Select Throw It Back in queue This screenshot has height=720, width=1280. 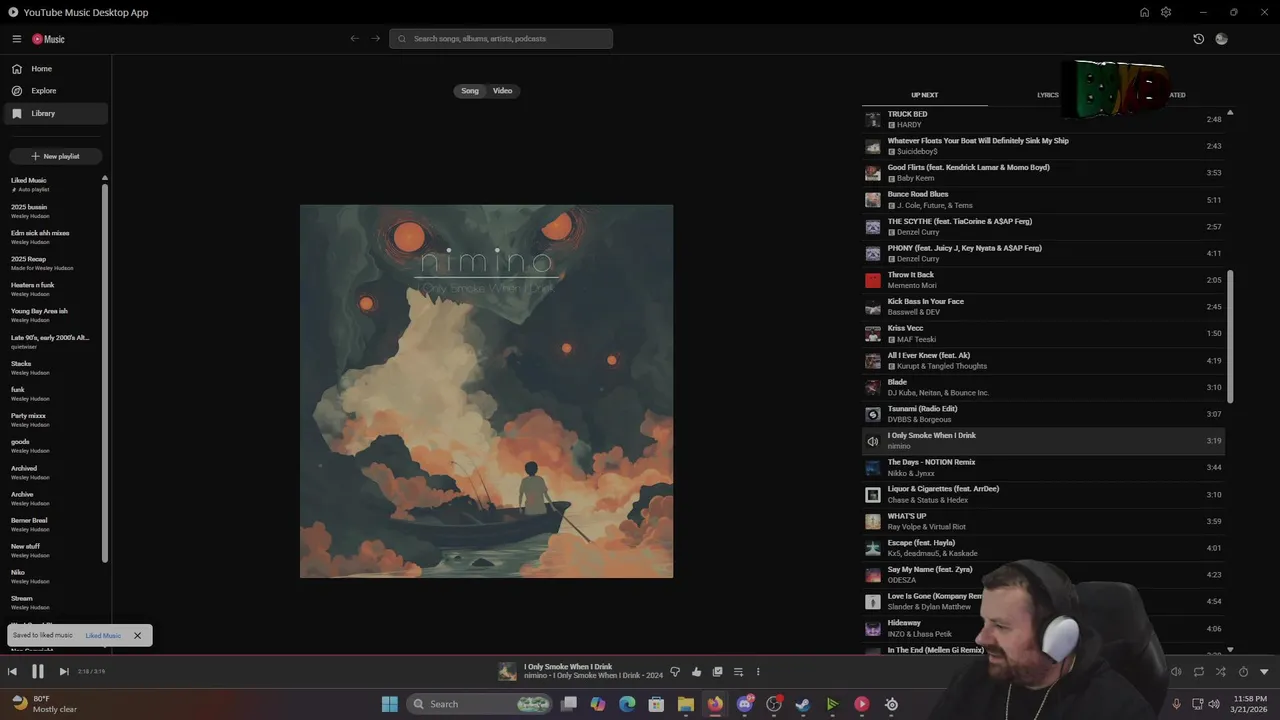pos(1043,280)
